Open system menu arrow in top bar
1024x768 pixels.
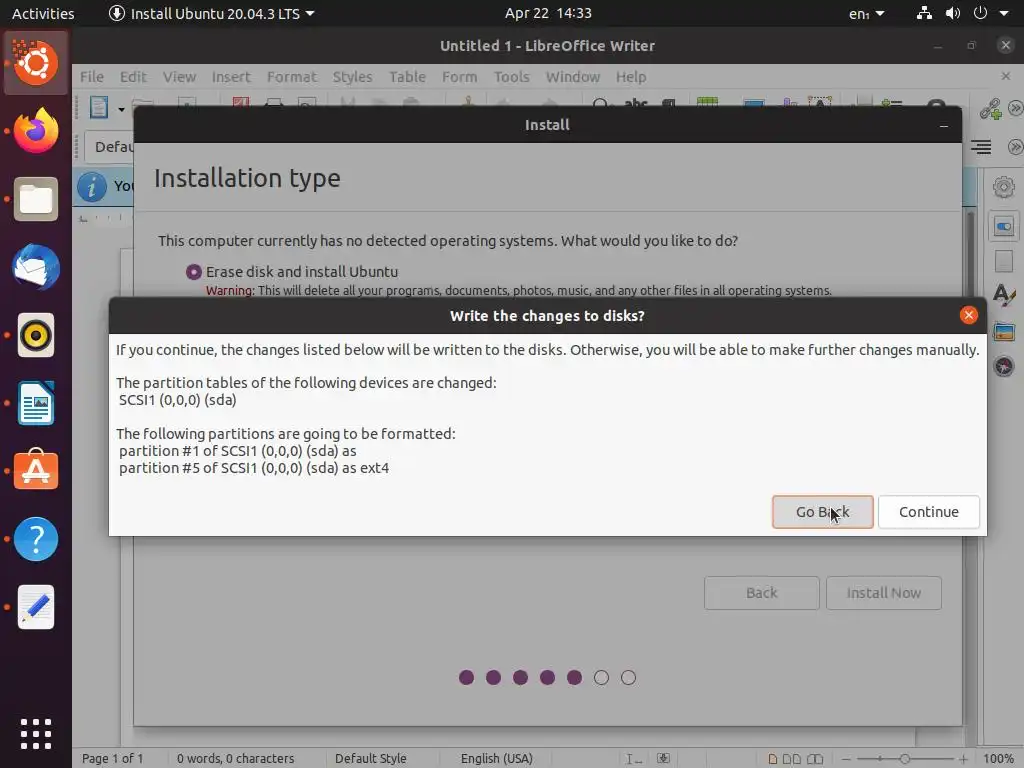(1004, 13)
